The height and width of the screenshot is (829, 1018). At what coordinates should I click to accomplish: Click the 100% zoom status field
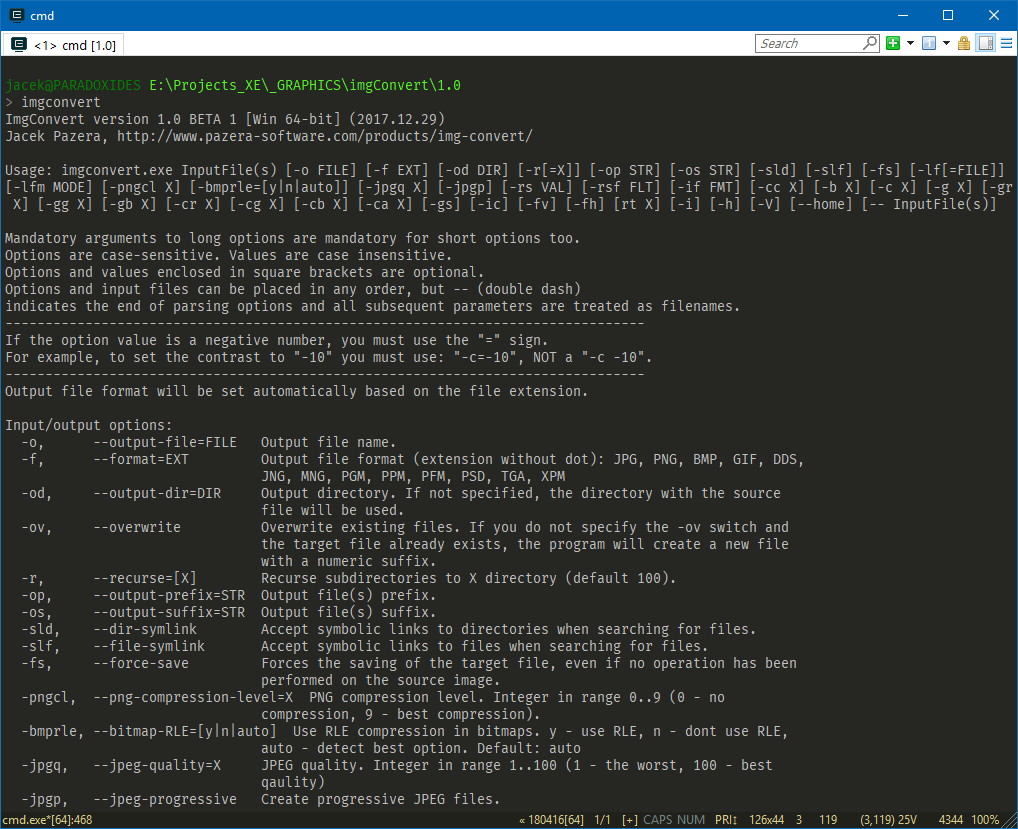[x=985, y=820]
